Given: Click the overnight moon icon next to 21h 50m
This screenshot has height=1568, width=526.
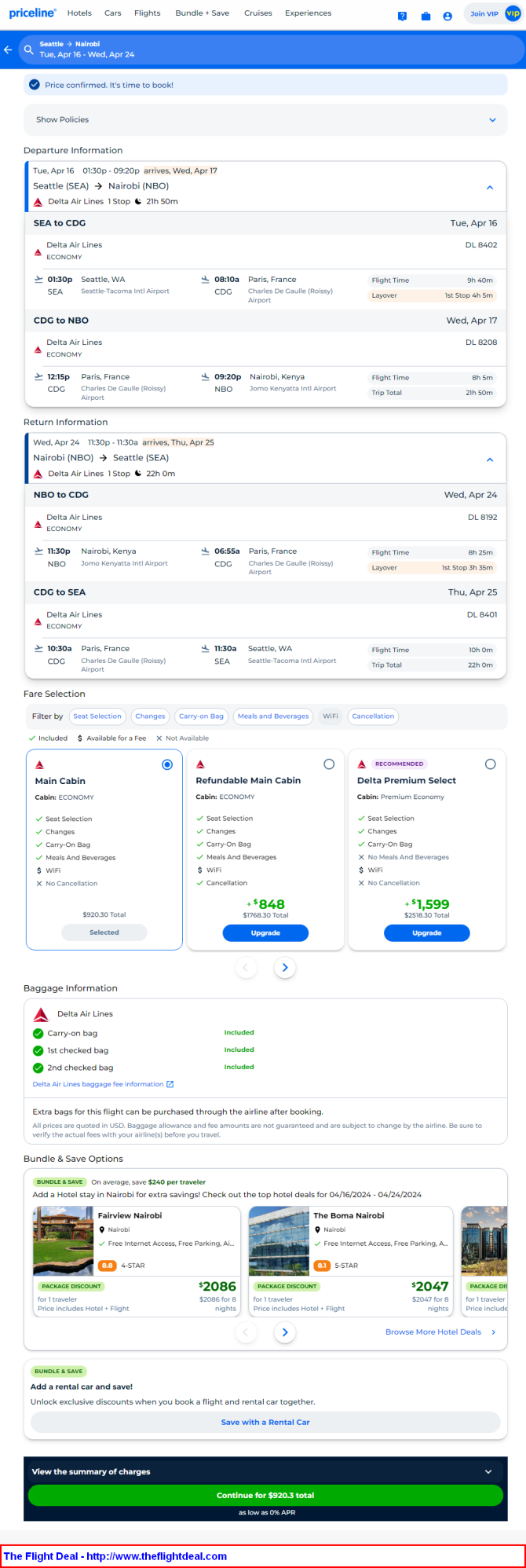Looking at the screenshot, I should pyautogui.click(x=138, y=202).
